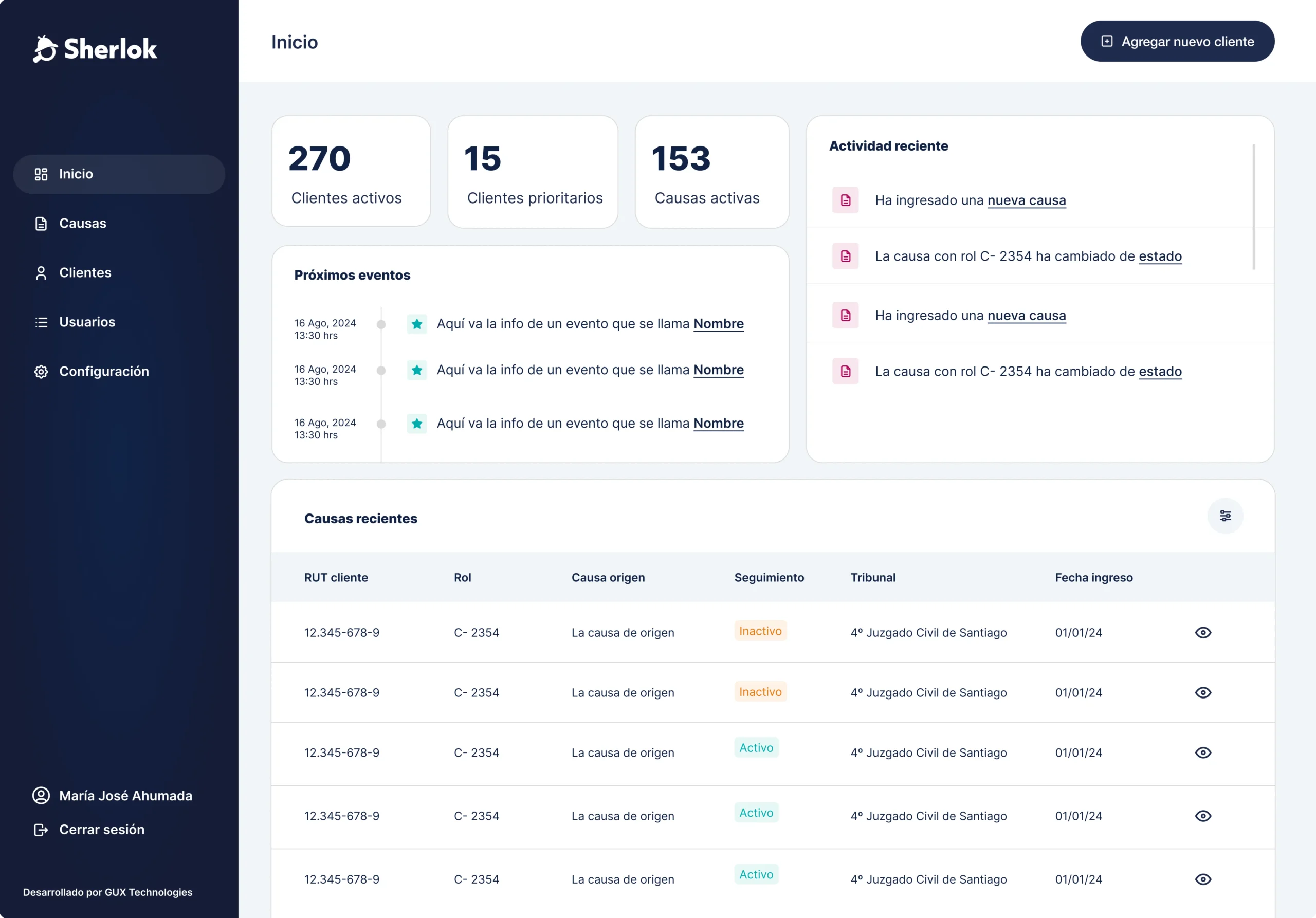Select Inicio in the sidebar menu
The image size is (1316, 918).
[76, 174]
